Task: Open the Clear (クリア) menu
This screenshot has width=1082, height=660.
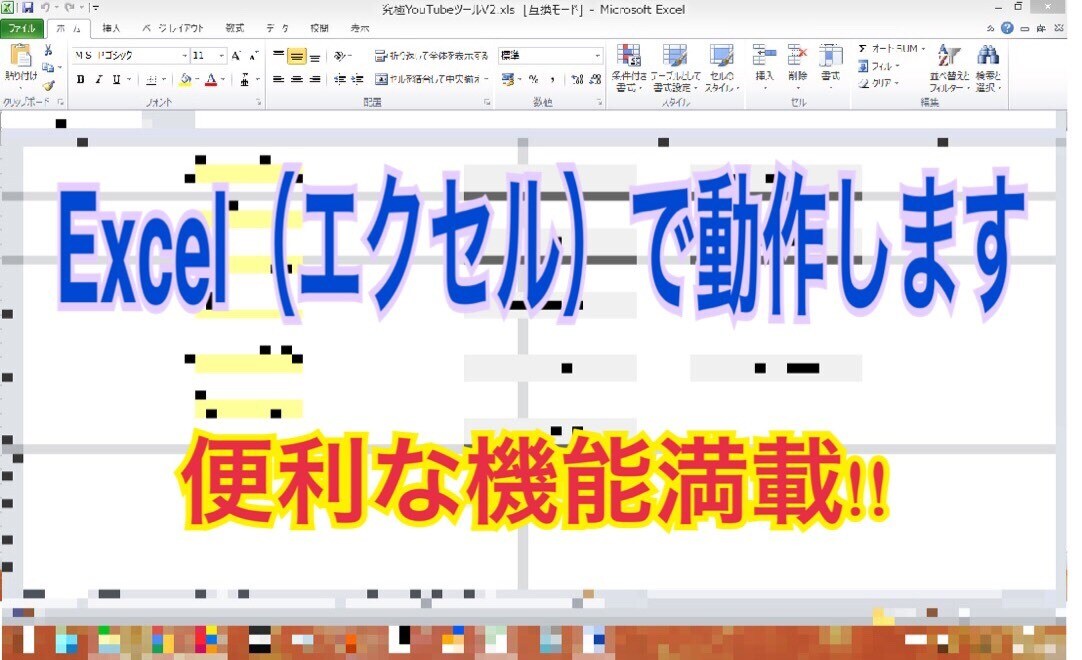Action: pyautogui.click(x=878, y=83)
